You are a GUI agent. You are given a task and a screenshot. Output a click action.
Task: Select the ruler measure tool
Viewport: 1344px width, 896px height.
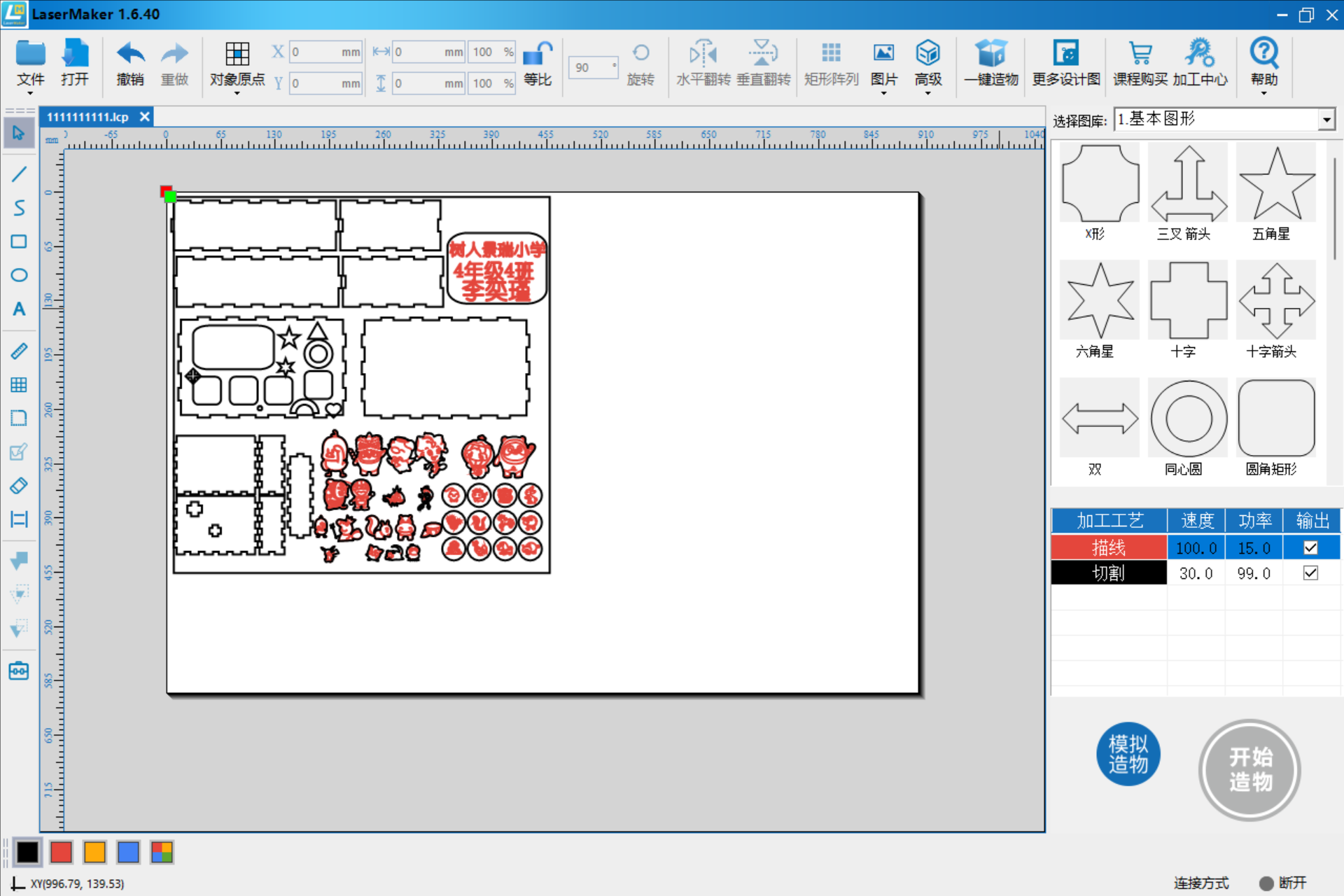click(x=19, y=351)
